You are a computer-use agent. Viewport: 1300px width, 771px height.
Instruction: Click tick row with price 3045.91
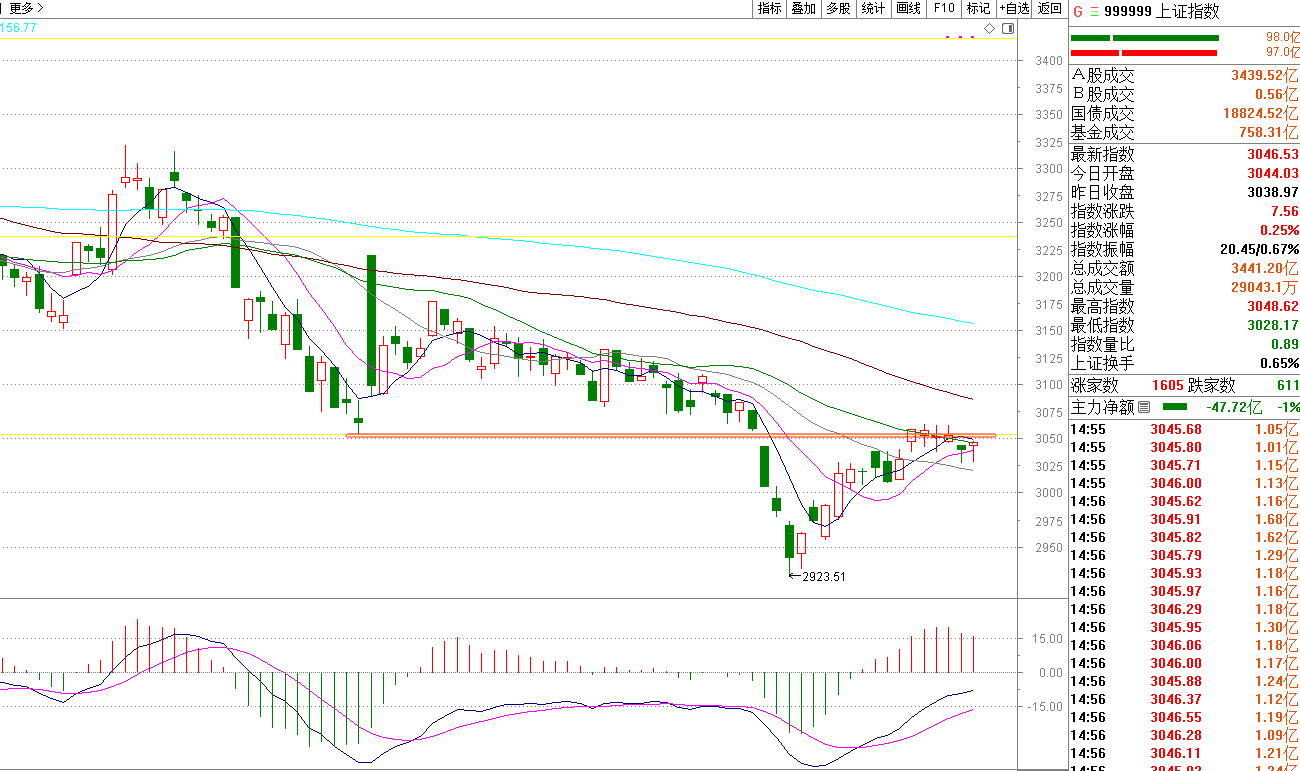(1184, 519)
